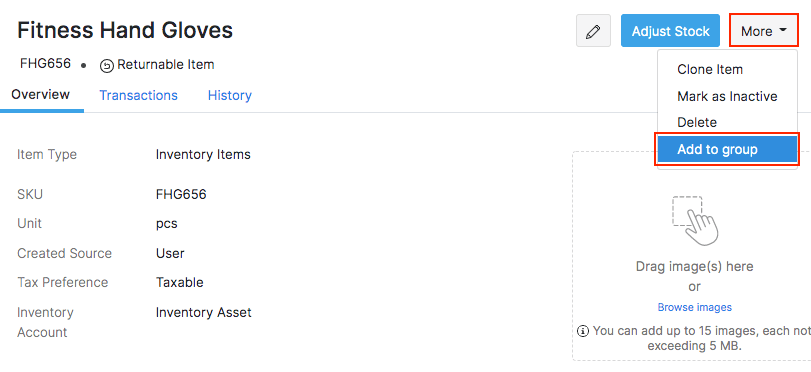Select Add to group menu entry
The image size is (811, 372).
click(727, 150)
